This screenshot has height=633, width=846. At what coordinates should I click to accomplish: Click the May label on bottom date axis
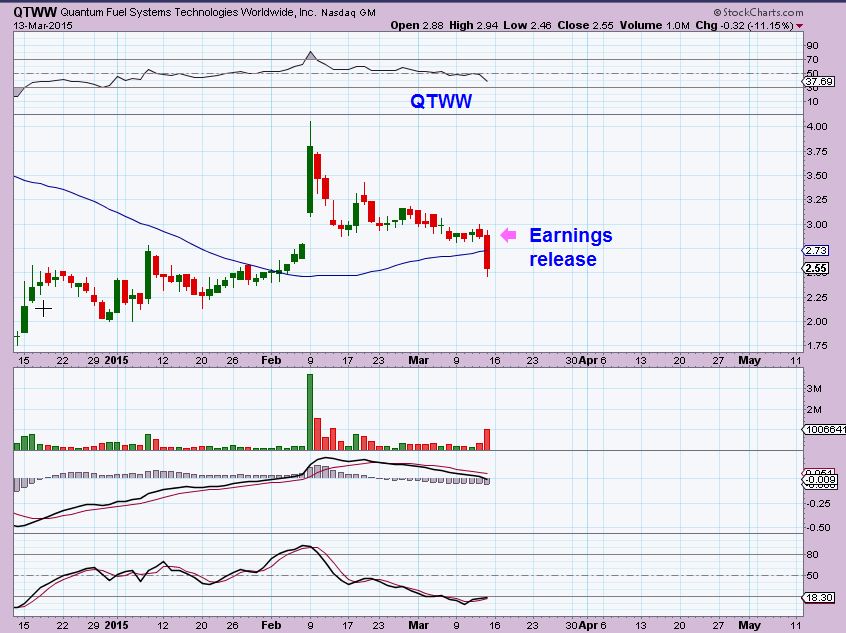pos(749,625)
